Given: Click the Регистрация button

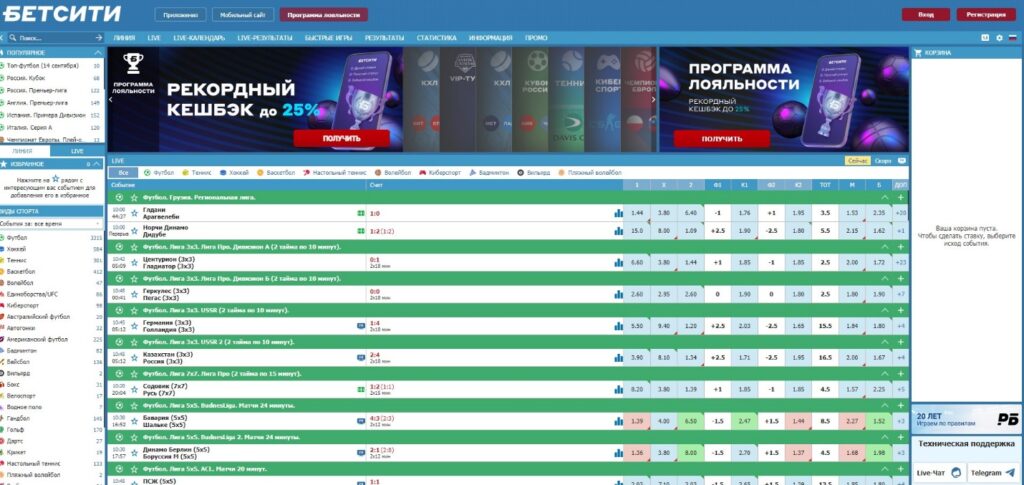Looking at the screenshot, I should click(986, 14).
